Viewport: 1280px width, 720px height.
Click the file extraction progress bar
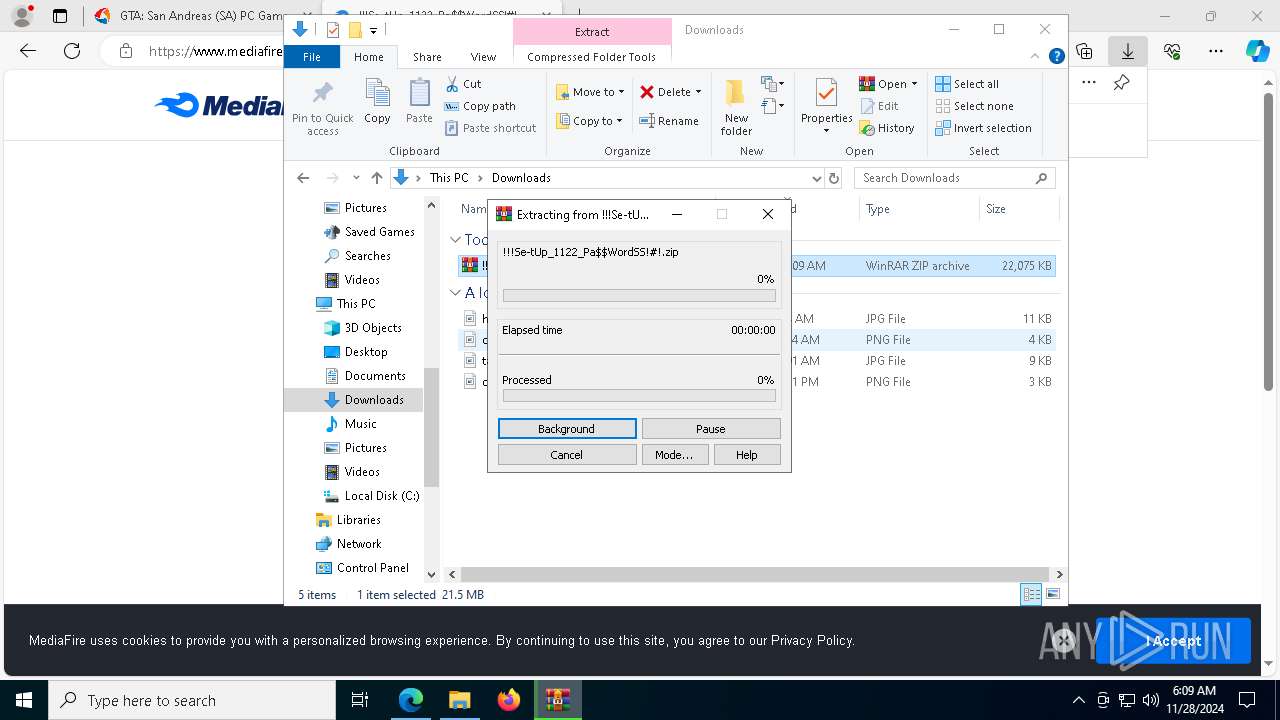639,296
